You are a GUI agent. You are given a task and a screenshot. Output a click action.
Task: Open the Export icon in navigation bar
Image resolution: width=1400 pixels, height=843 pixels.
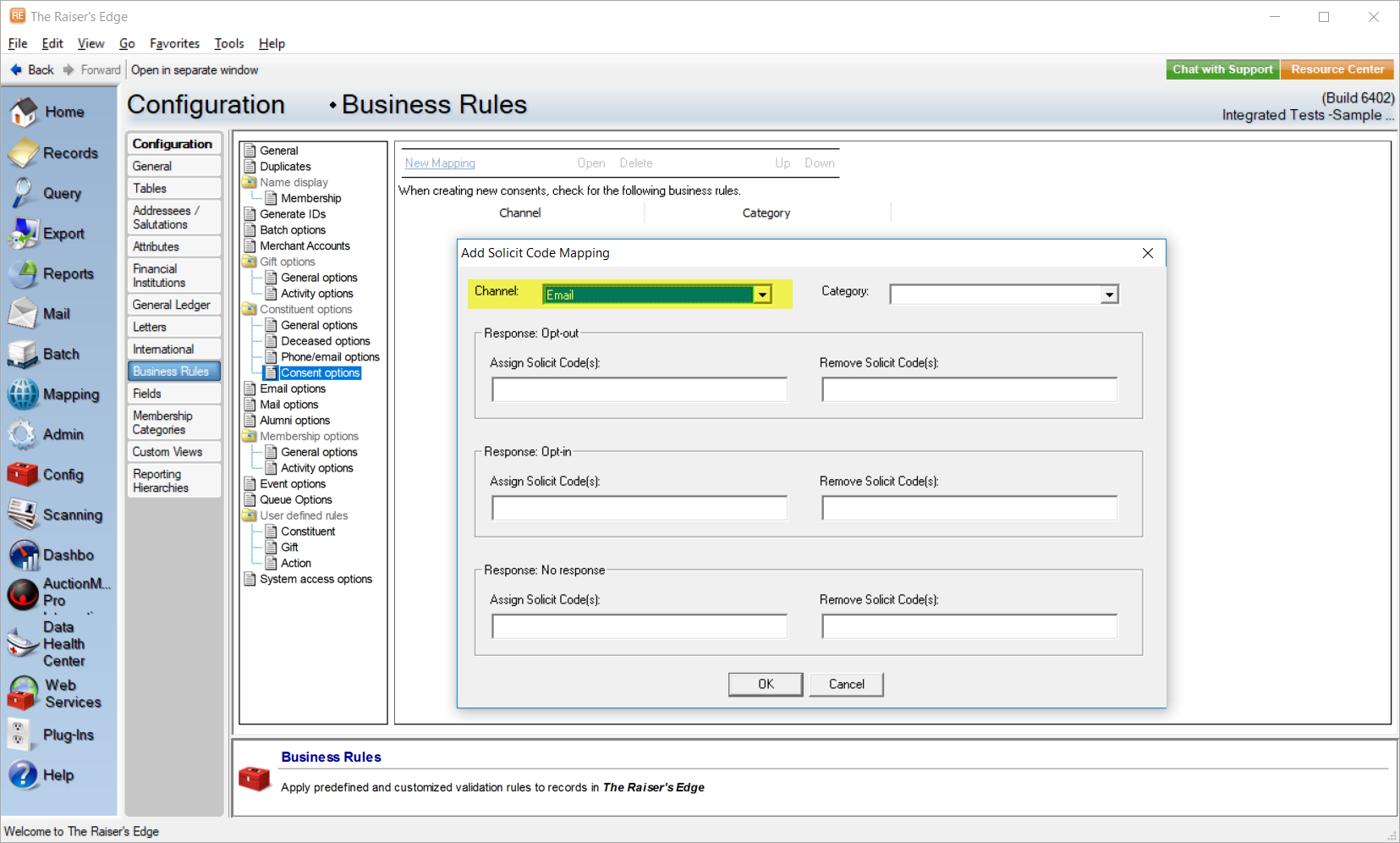(x=23, y=234)
